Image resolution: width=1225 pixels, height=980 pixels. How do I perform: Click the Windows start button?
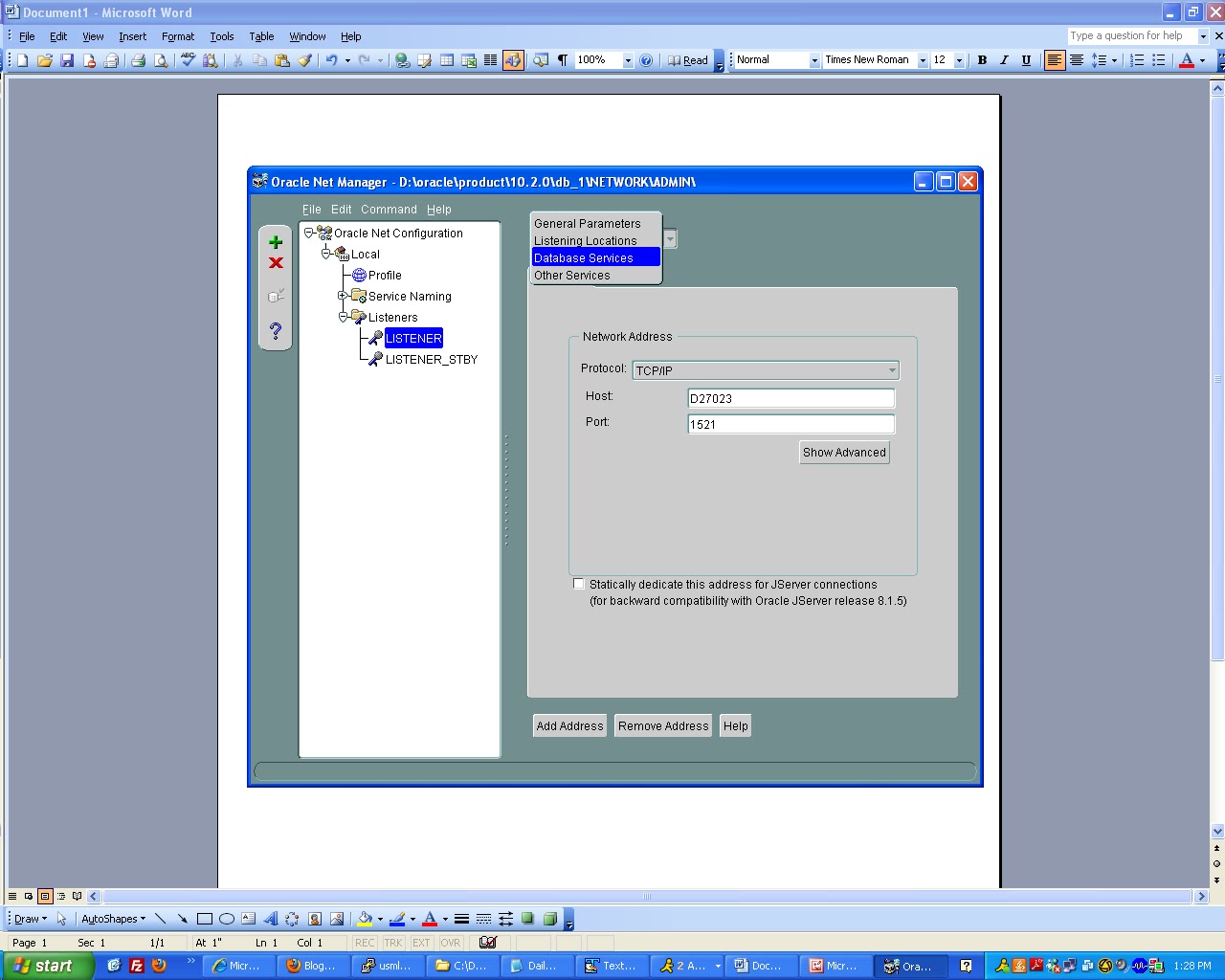[47, 966]
